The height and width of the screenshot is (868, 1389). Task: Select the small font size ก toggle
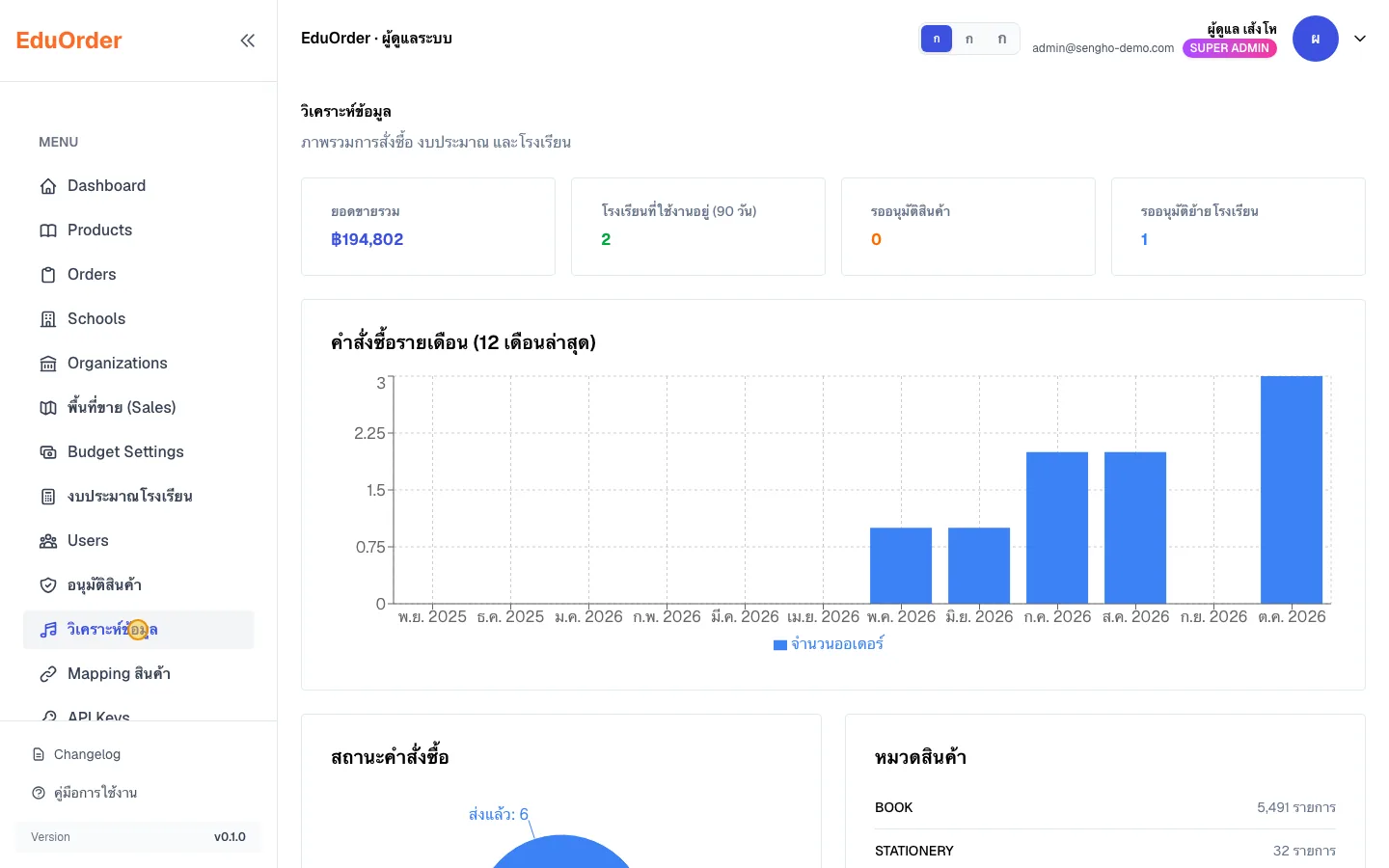click(x=937, y=39)
